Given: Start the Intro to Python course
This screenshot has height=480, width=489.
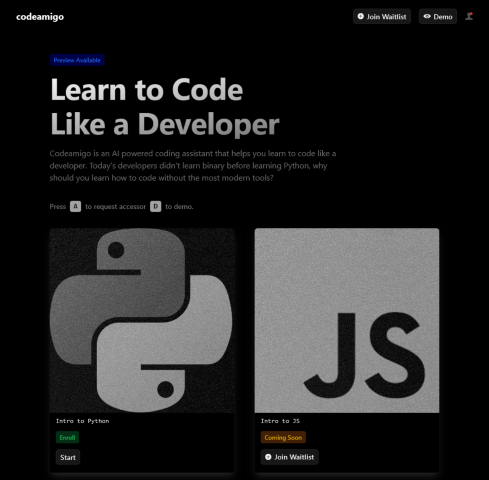Looking at the screenshot, I should coord(68,457).
